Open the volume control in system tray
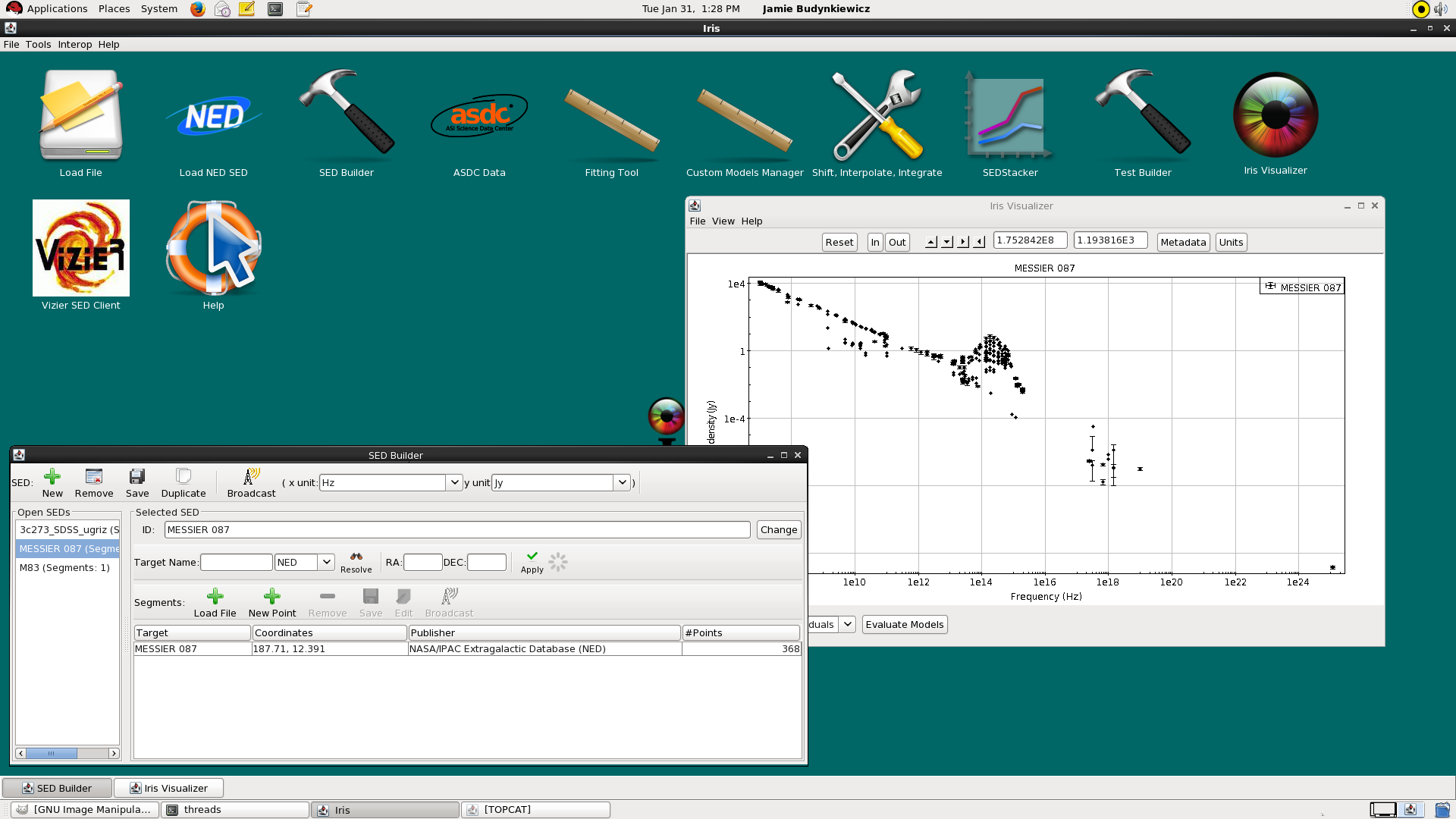This screenshot has height=819, width=1456. click(1440, 9)
